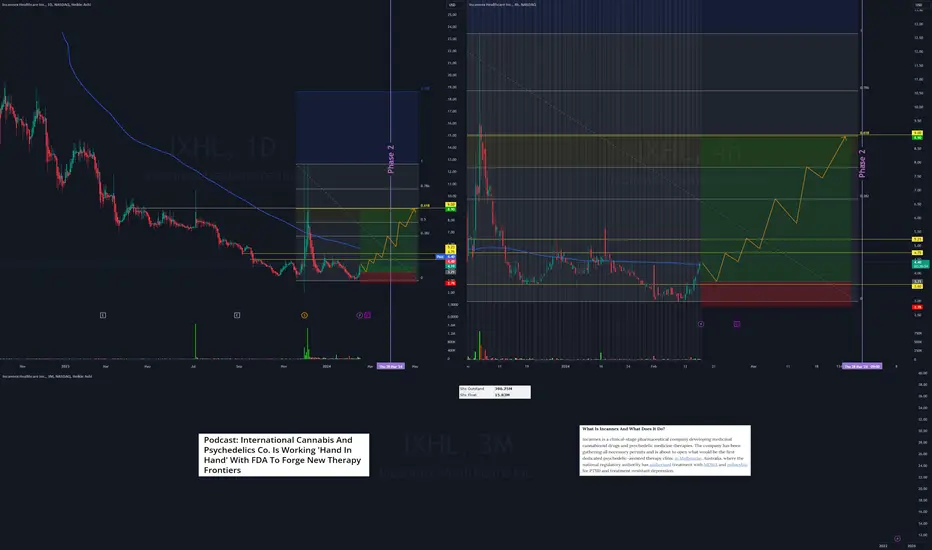Click the 'Phase 2' label on the 4h chart
This screenshot has height=550, width=932.
click(x=862, y=164)
